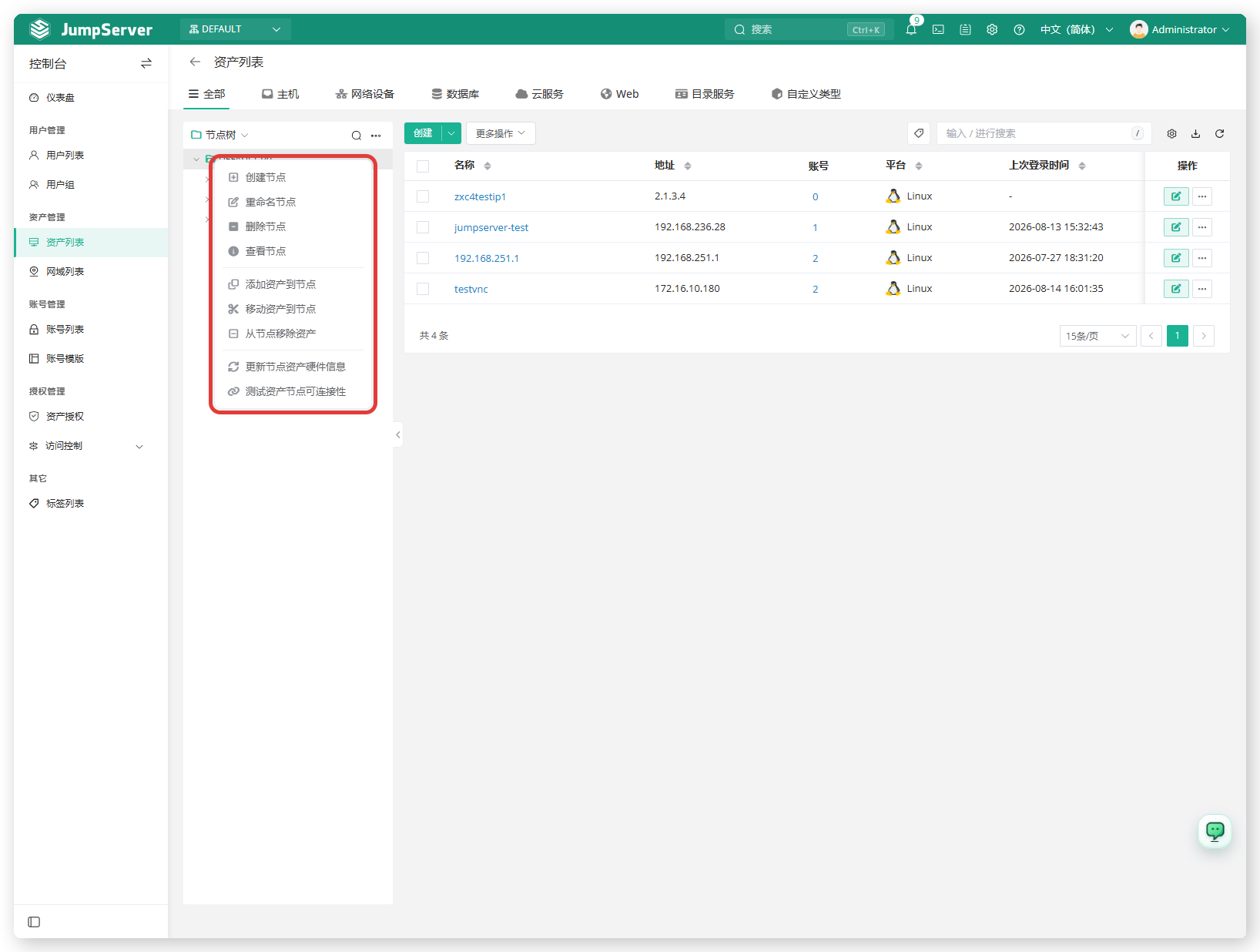Screen dimensions: 1260x952
Task: Click the tag filter icon beside search
Action: (919, 133)
